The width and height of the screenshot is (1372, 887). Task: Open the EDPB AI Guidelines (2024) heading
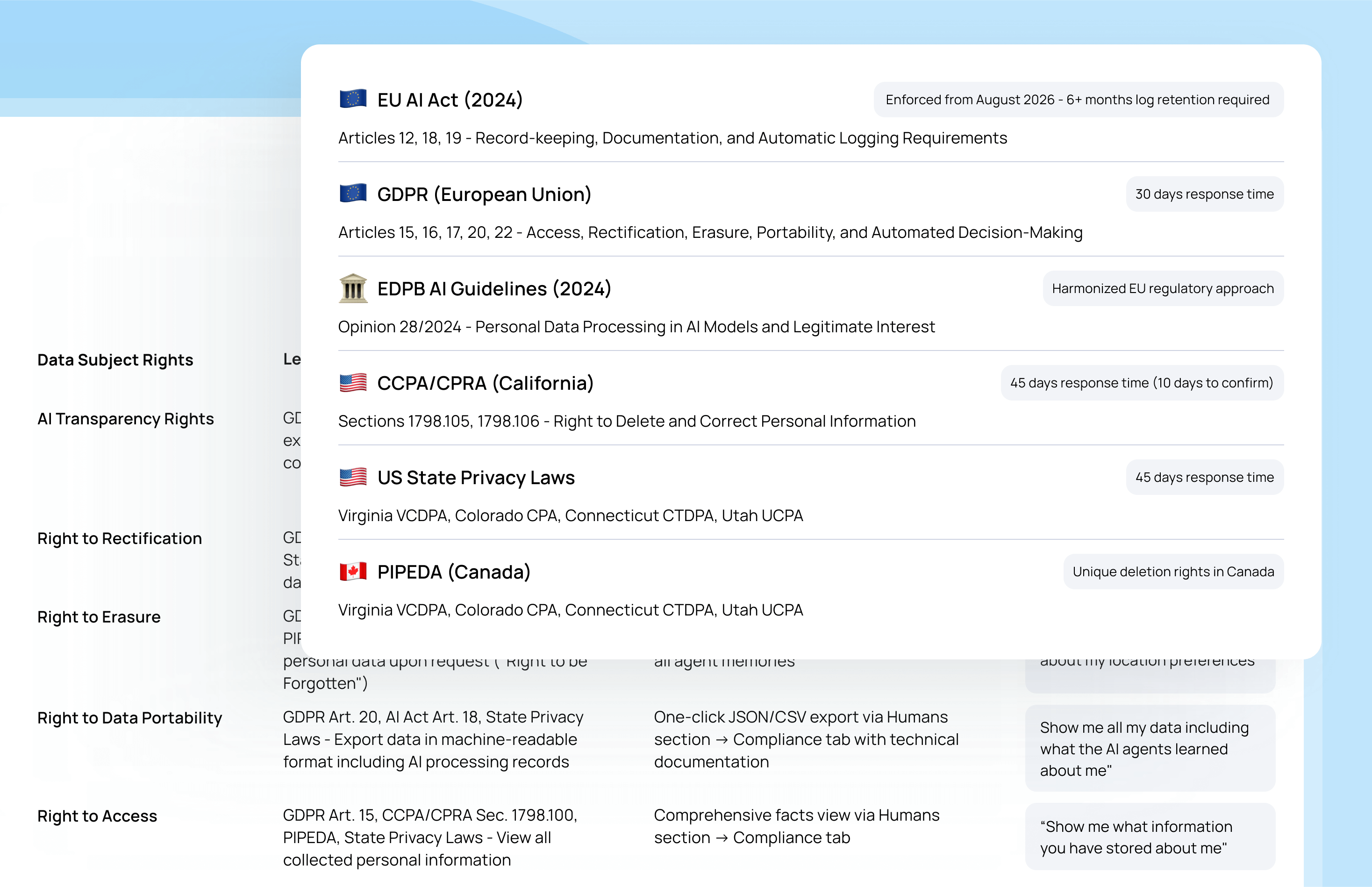pyautogui.click(x=493, y=288)
